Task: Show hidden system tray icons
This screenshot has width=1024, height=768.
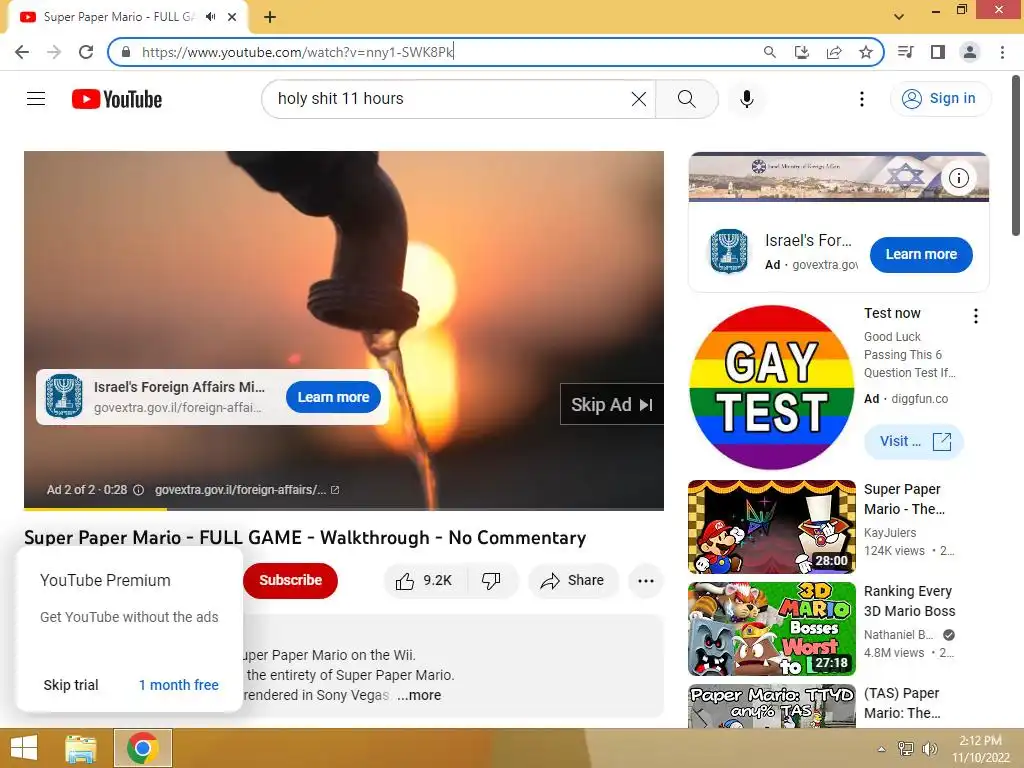Action: (x=881, y=749)
